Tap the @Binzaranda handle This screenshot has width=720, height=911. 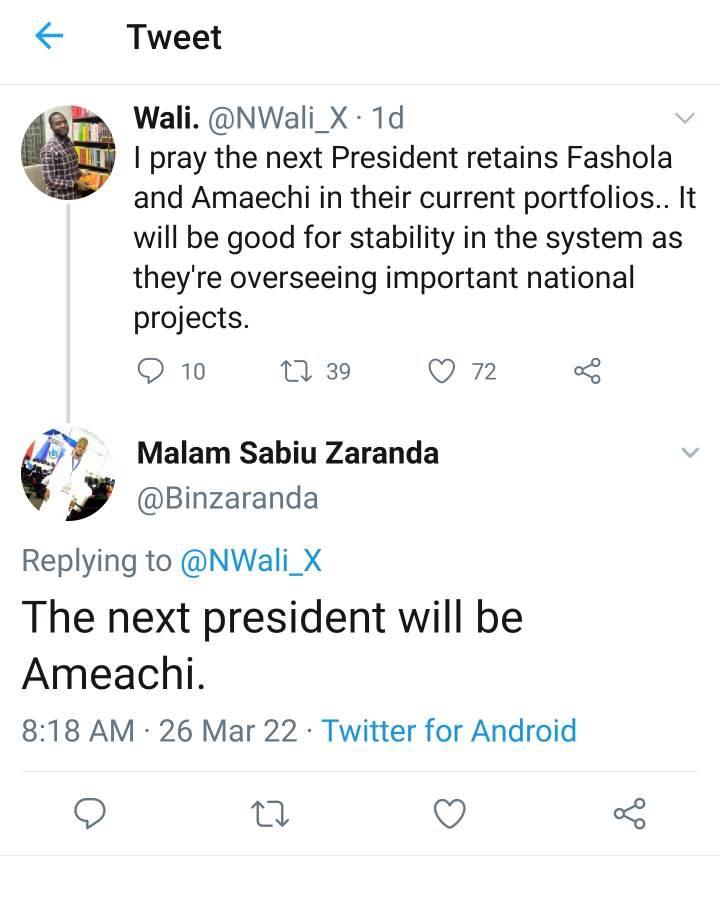tap(227, 497)
